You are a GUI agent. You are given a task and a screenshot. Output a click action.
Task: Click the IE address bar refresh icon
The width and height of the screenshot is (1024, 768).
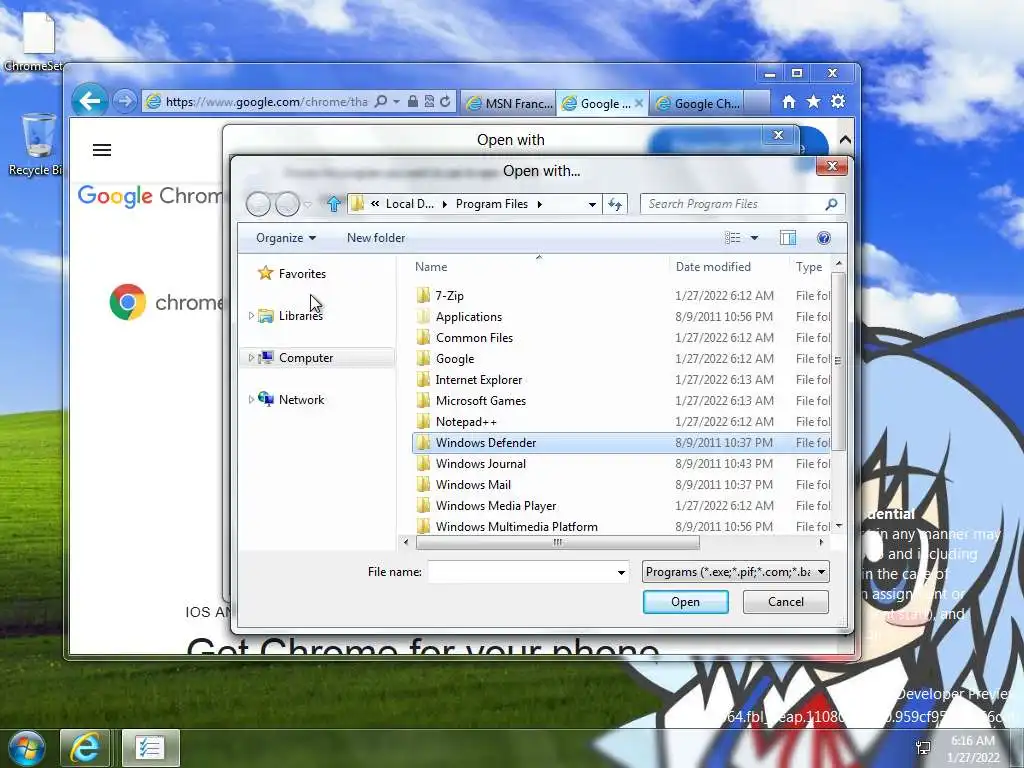[x=445, y=101]
